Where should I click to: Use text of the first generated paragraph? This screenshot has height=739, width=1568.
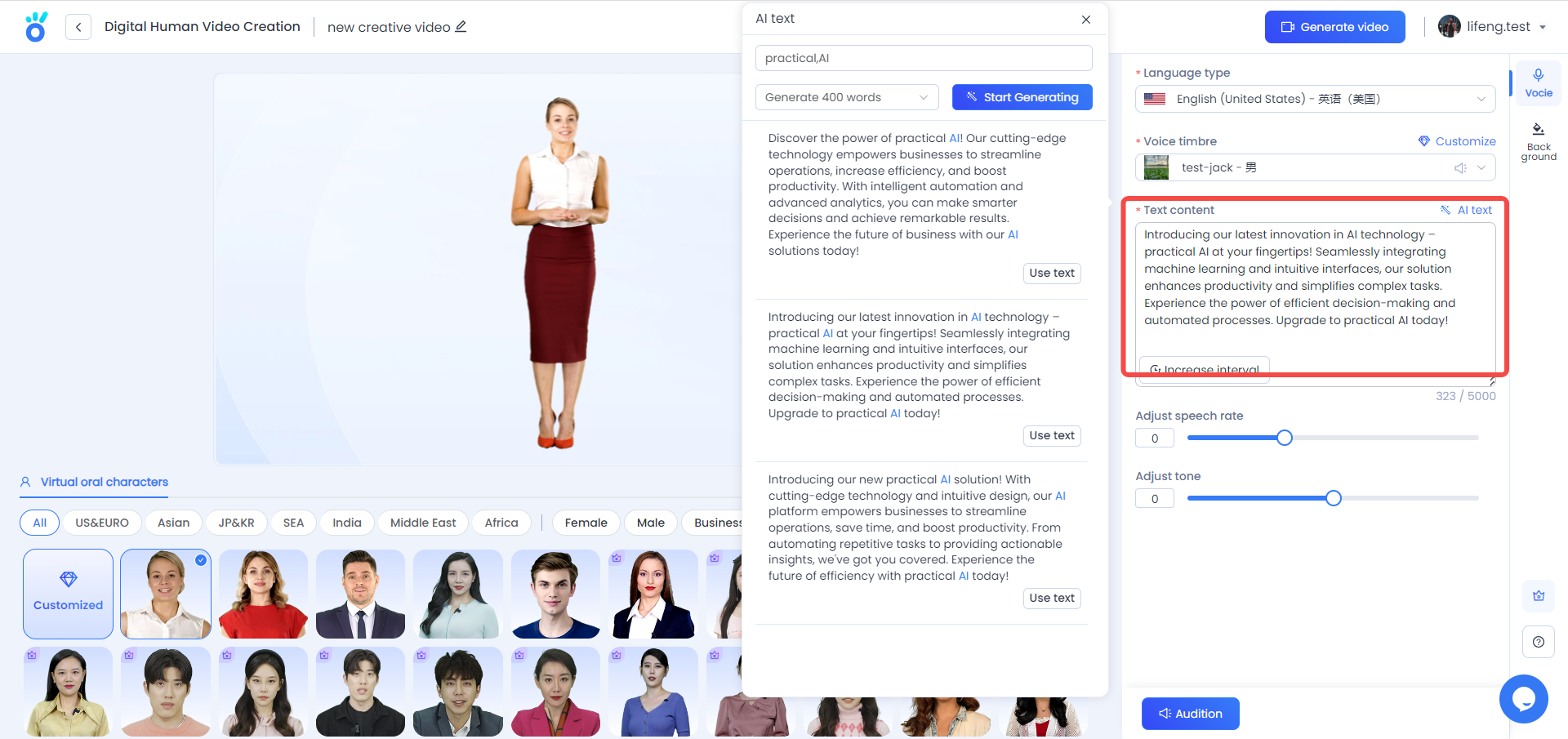tap(1052, 274)
